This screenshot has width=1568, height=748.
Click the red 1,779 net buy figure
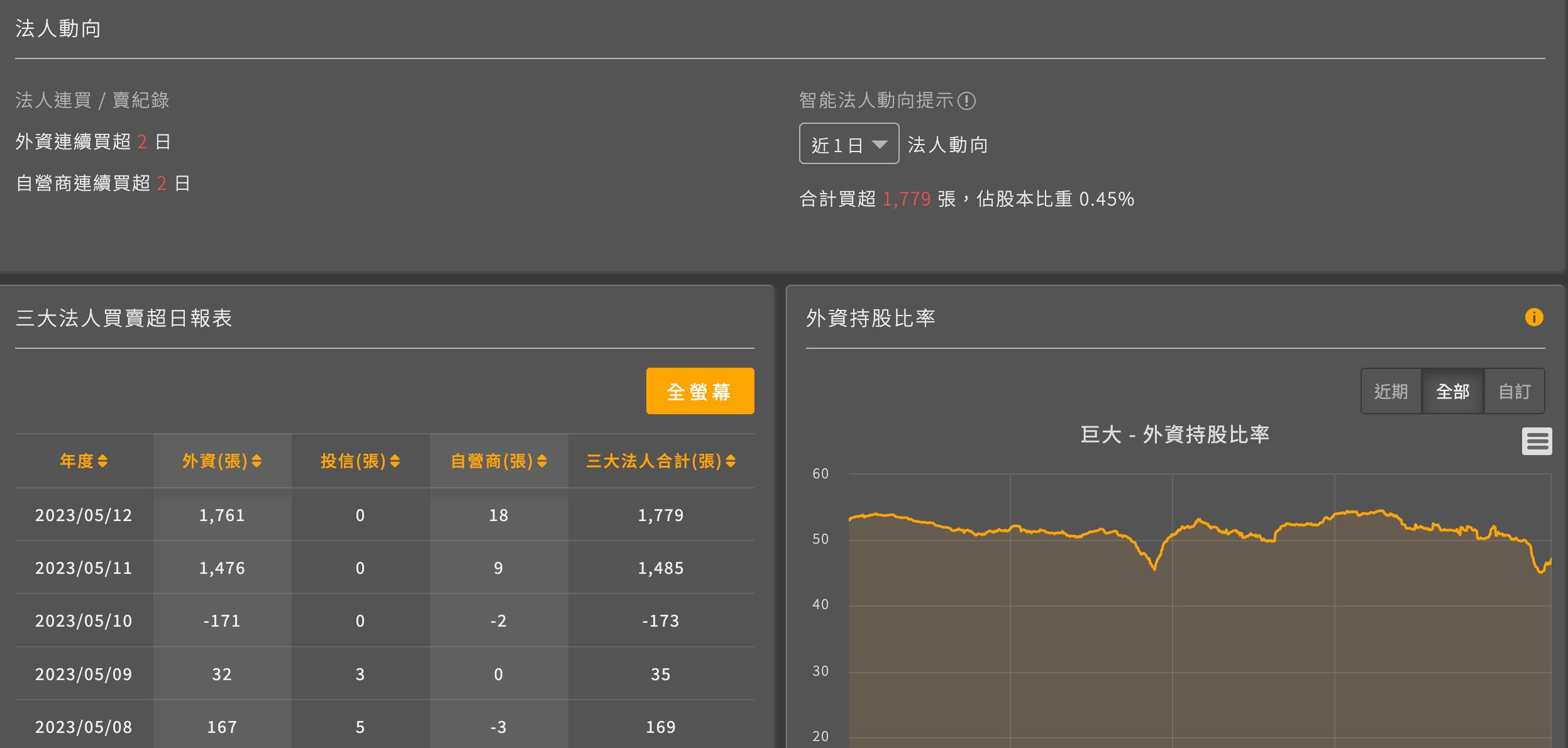pyautogui.click(x=906, y=199)
